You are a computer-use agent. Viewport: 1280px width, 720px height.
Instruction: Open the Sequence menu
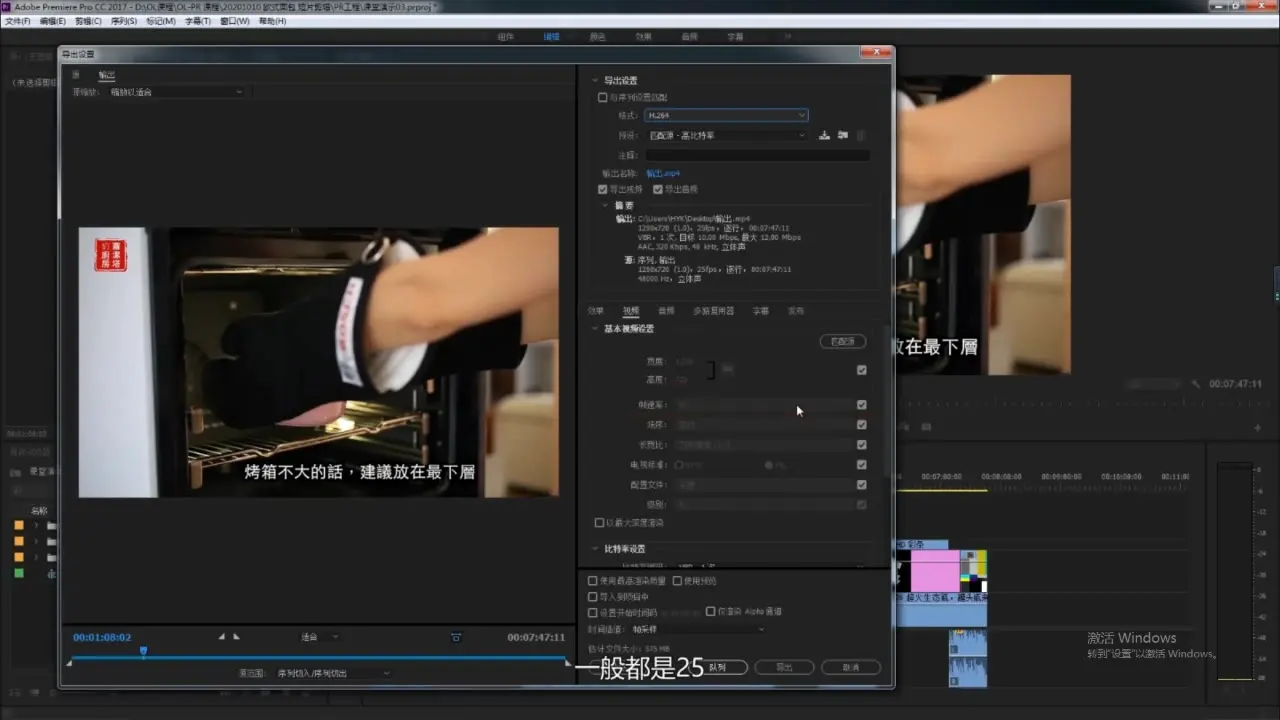point(123,21)
